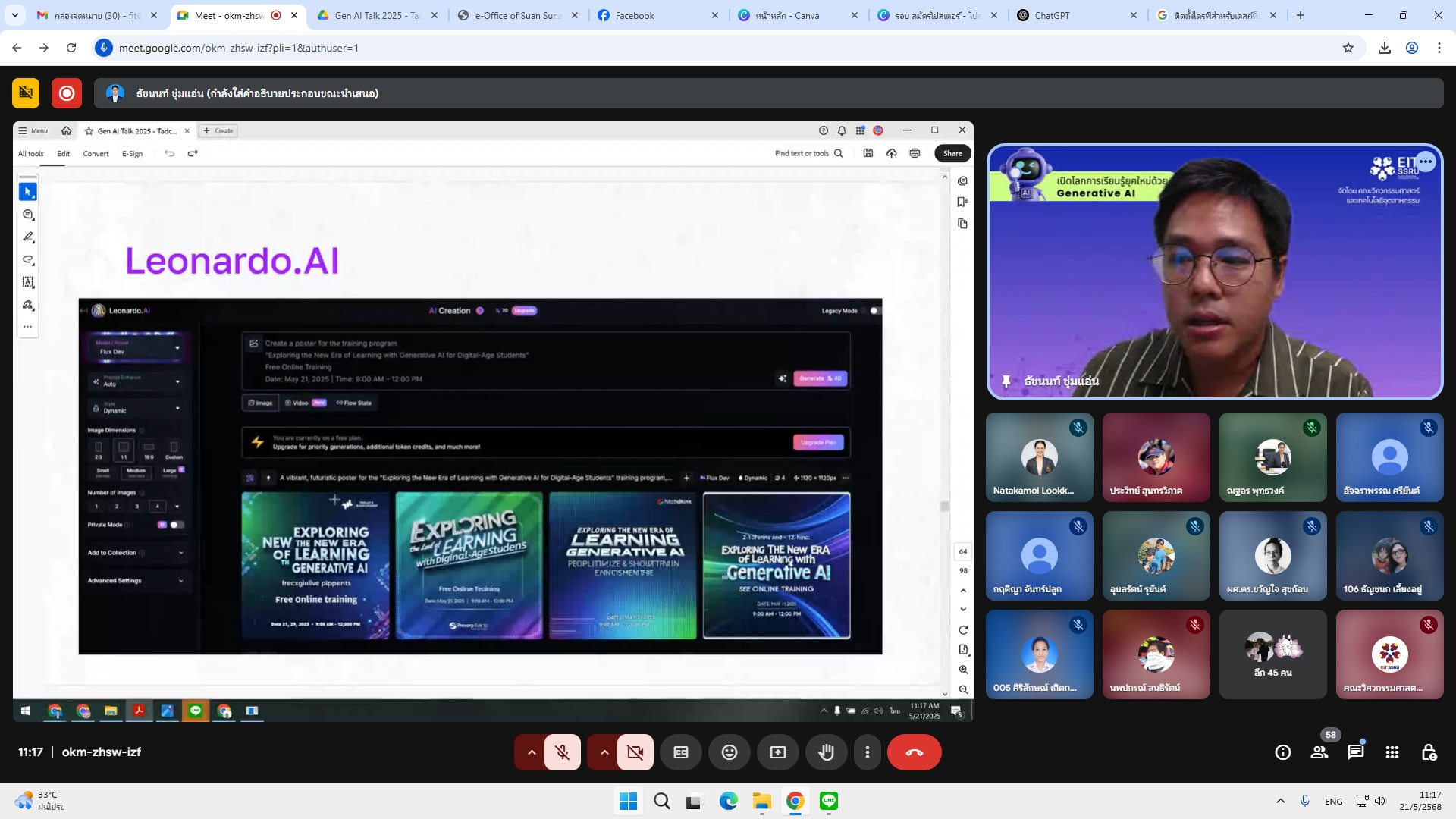1456x819 pixels.
Task: Click the red leave call button
Action: click(x=914, y=752)
